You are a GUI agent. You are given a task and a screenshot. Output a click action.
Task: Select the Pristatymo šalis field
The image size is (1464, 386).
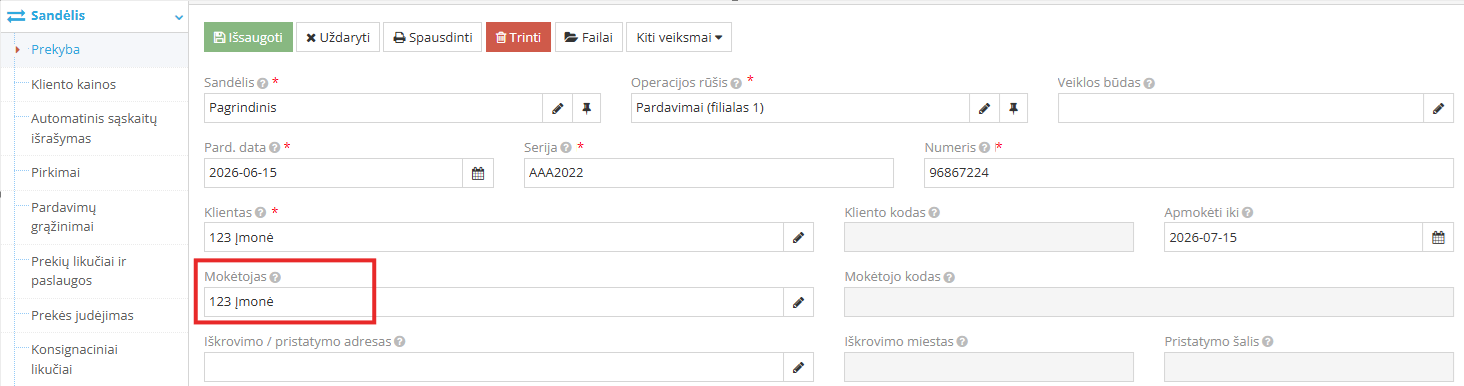[1309, 367]
